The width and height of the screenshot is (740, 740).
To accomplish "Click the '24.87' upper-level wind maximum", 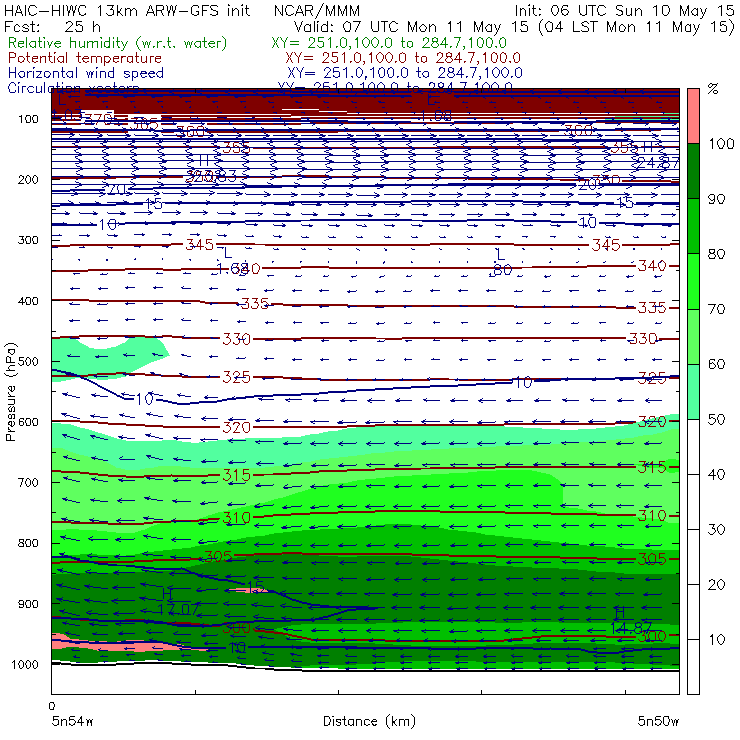I will [x=657, y=163].
